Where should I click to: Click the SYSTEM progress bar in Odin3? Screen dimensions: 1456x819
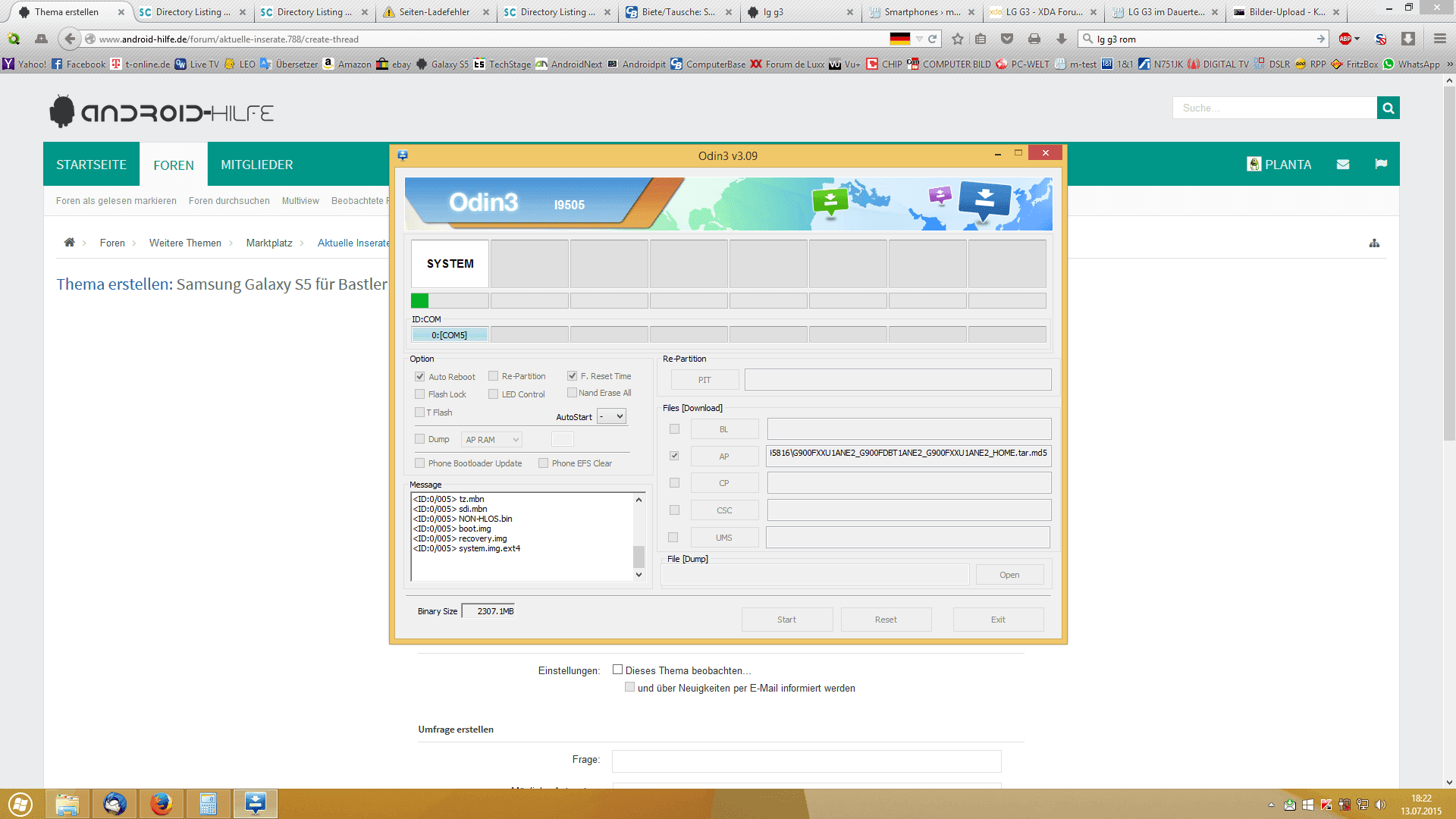tap(450, 301)
